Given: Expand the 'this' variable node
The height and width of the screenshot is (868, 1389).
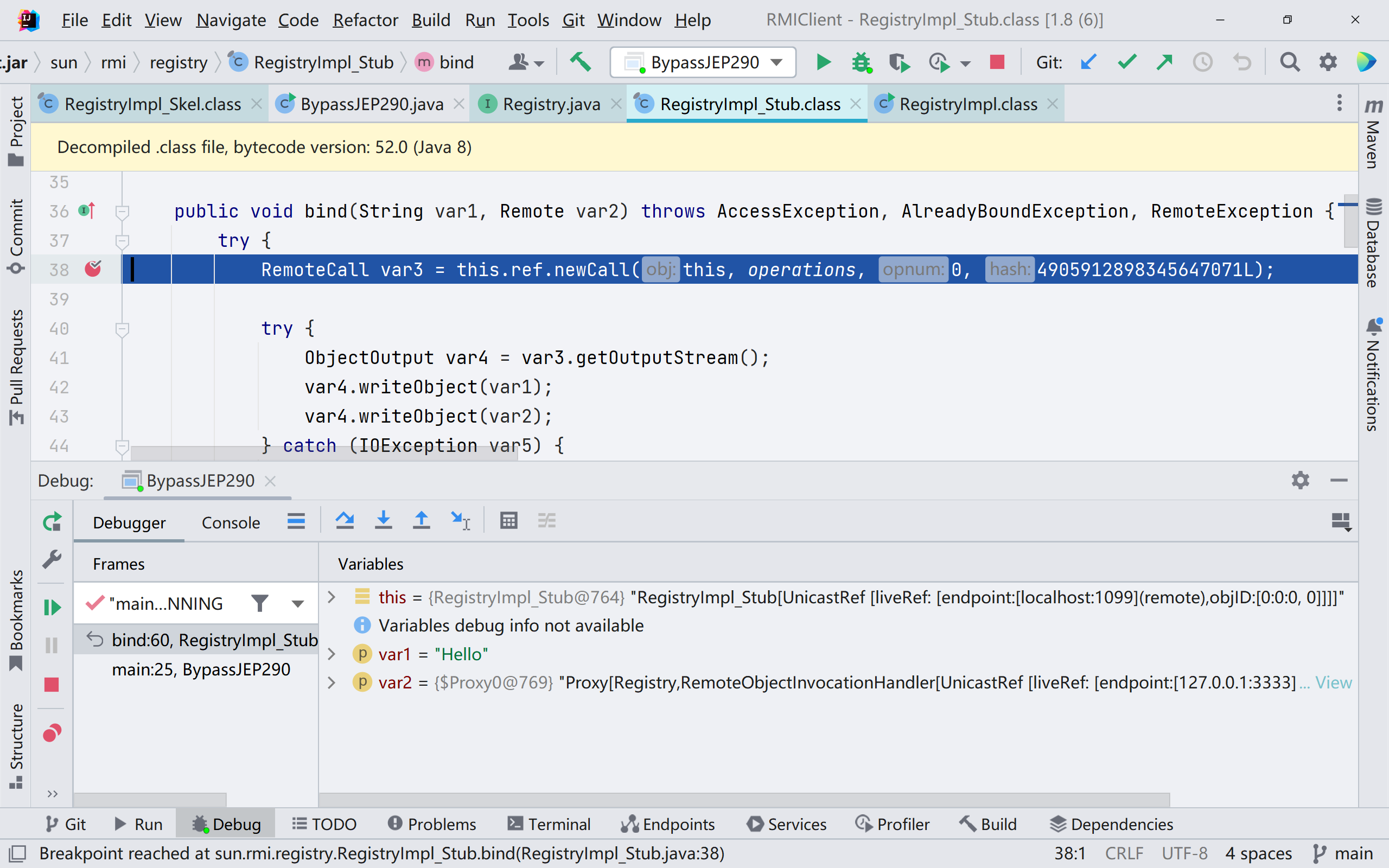Looking at the screenshot, I should [x=331, y=598].
